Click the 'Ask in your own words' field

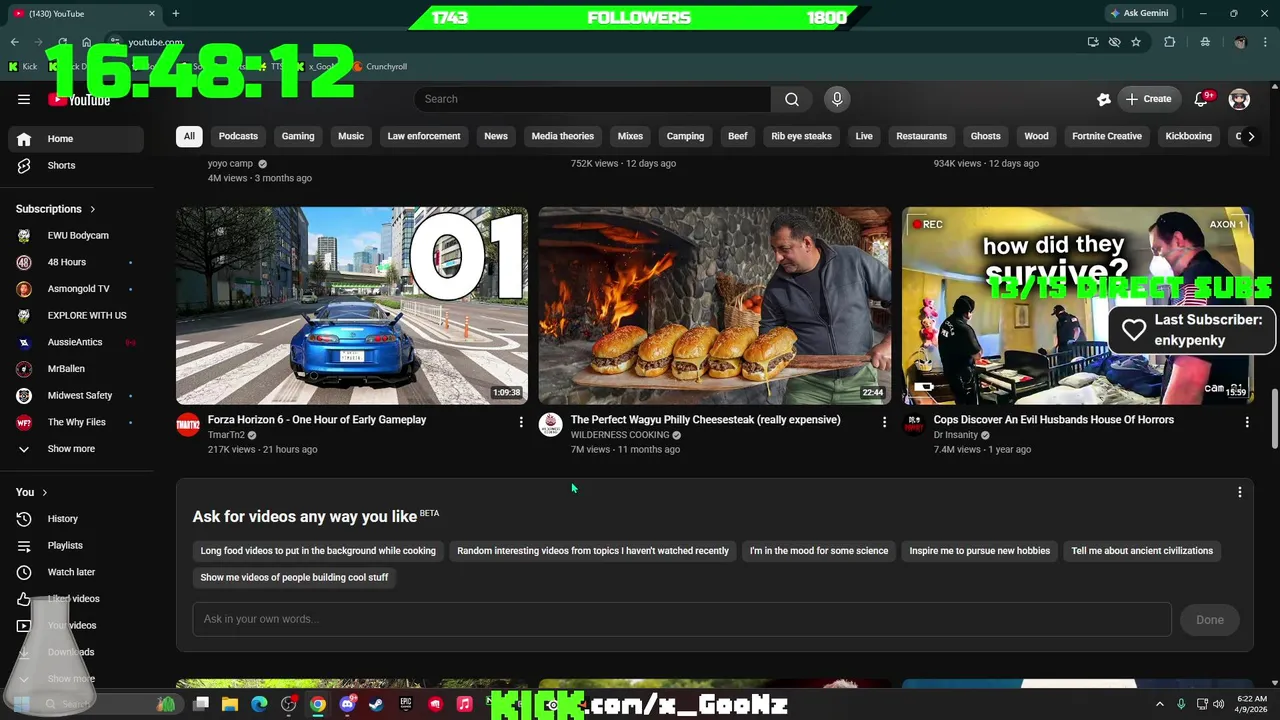tap(682, 619)
